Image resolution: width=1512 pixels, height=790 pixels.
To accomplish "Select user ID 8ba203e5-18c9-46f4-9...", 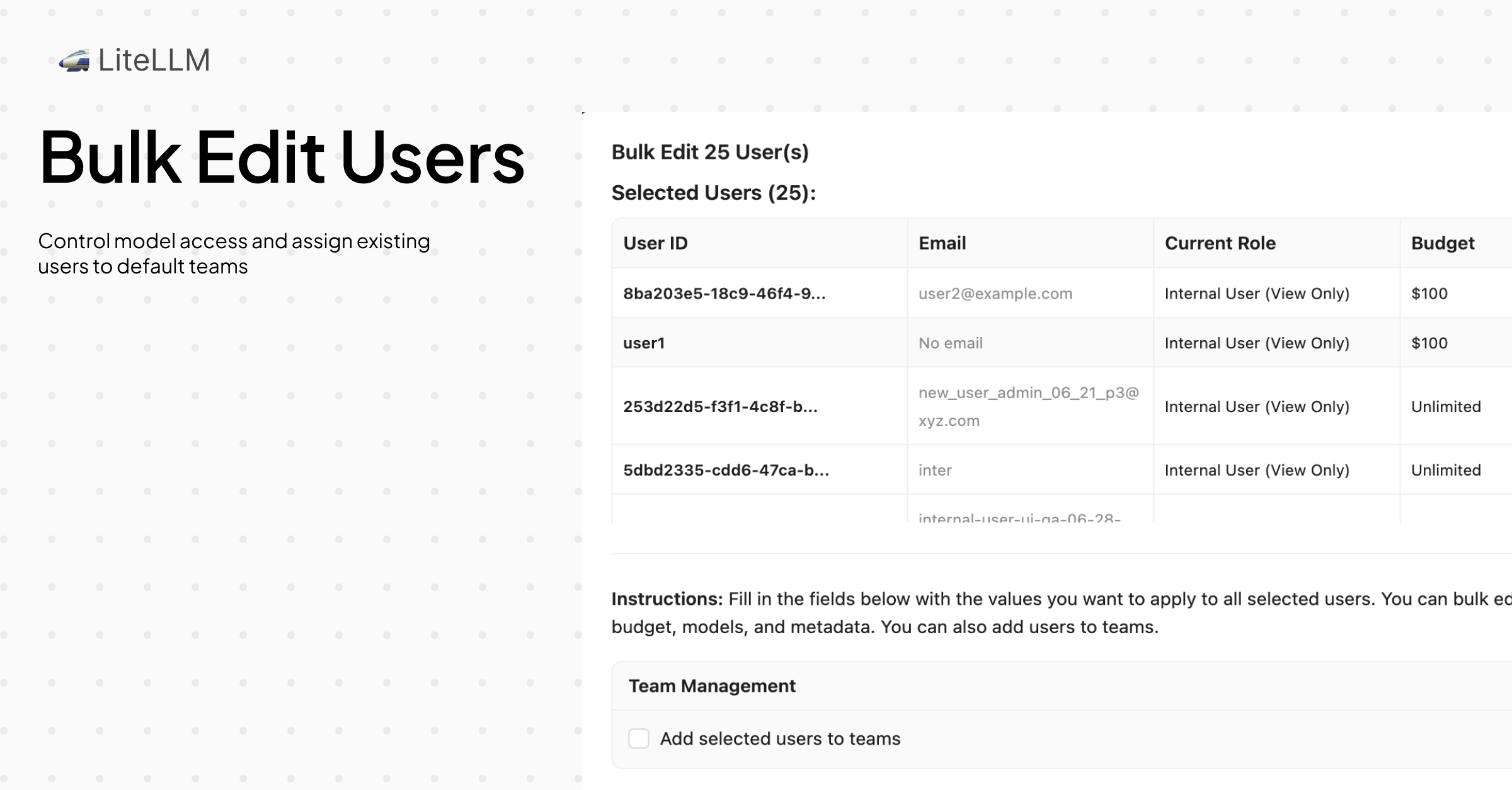I will 724,294.
